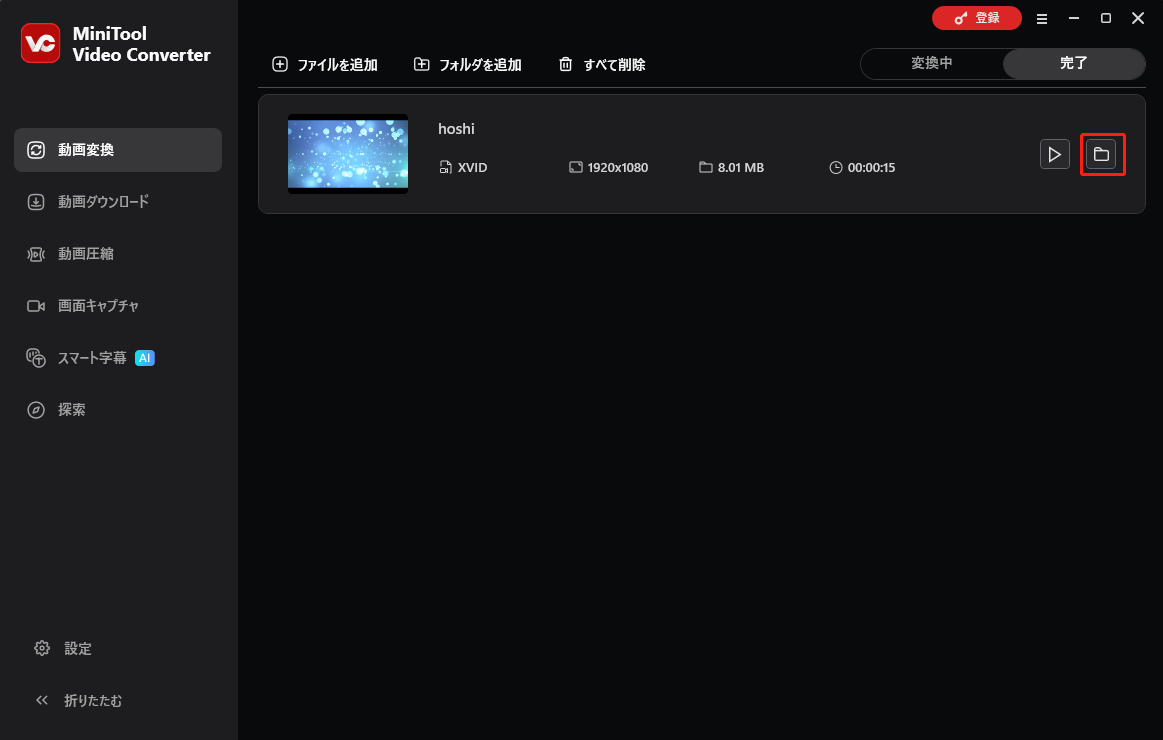The height and width of the screenshot is (740, 1163).
Task: Play the converted hoshi video
Action: click(1054, 154)
